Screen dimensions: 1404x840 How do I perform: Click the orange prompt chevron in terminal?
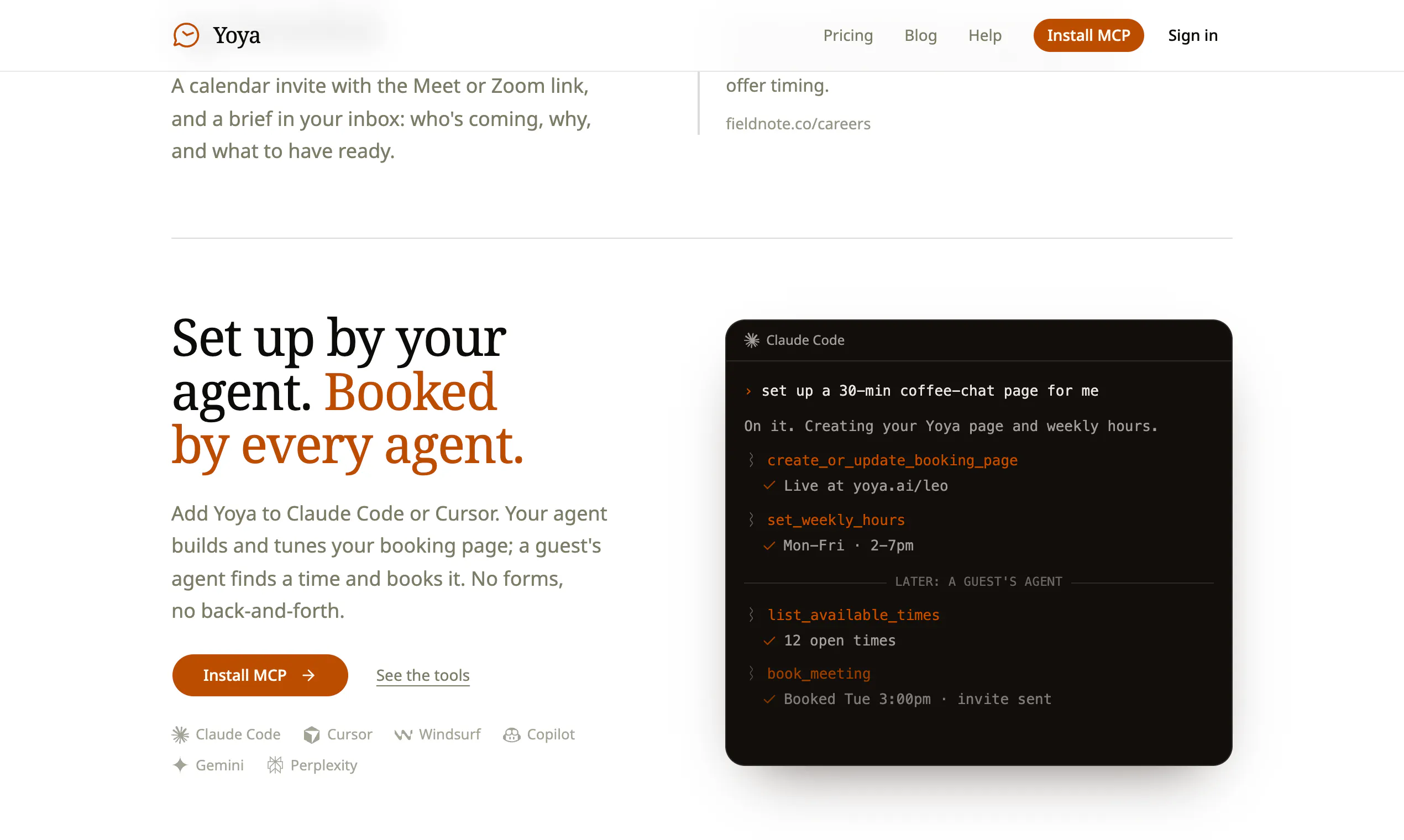(748, 391)
